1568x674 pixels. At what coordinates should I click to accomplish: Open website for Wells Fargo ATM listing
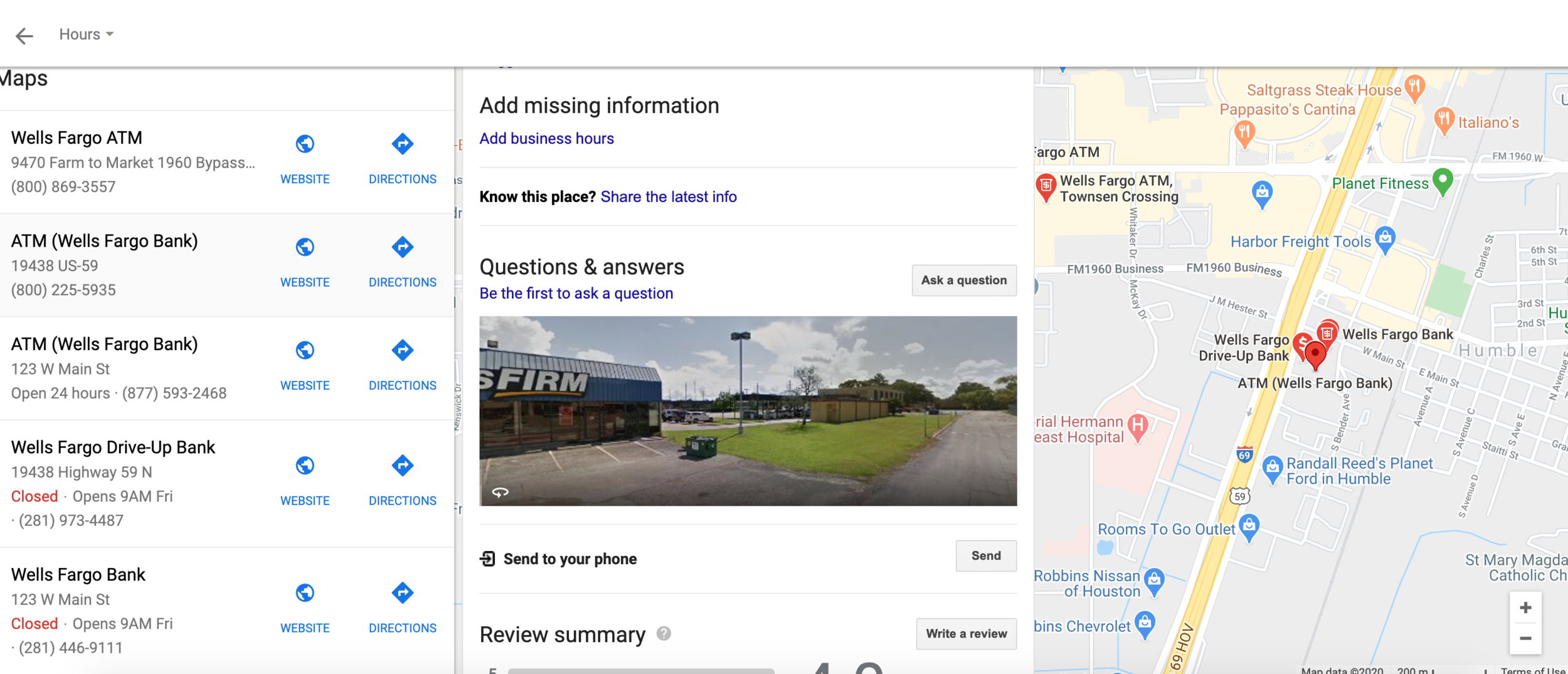click(x=305, y=161)
